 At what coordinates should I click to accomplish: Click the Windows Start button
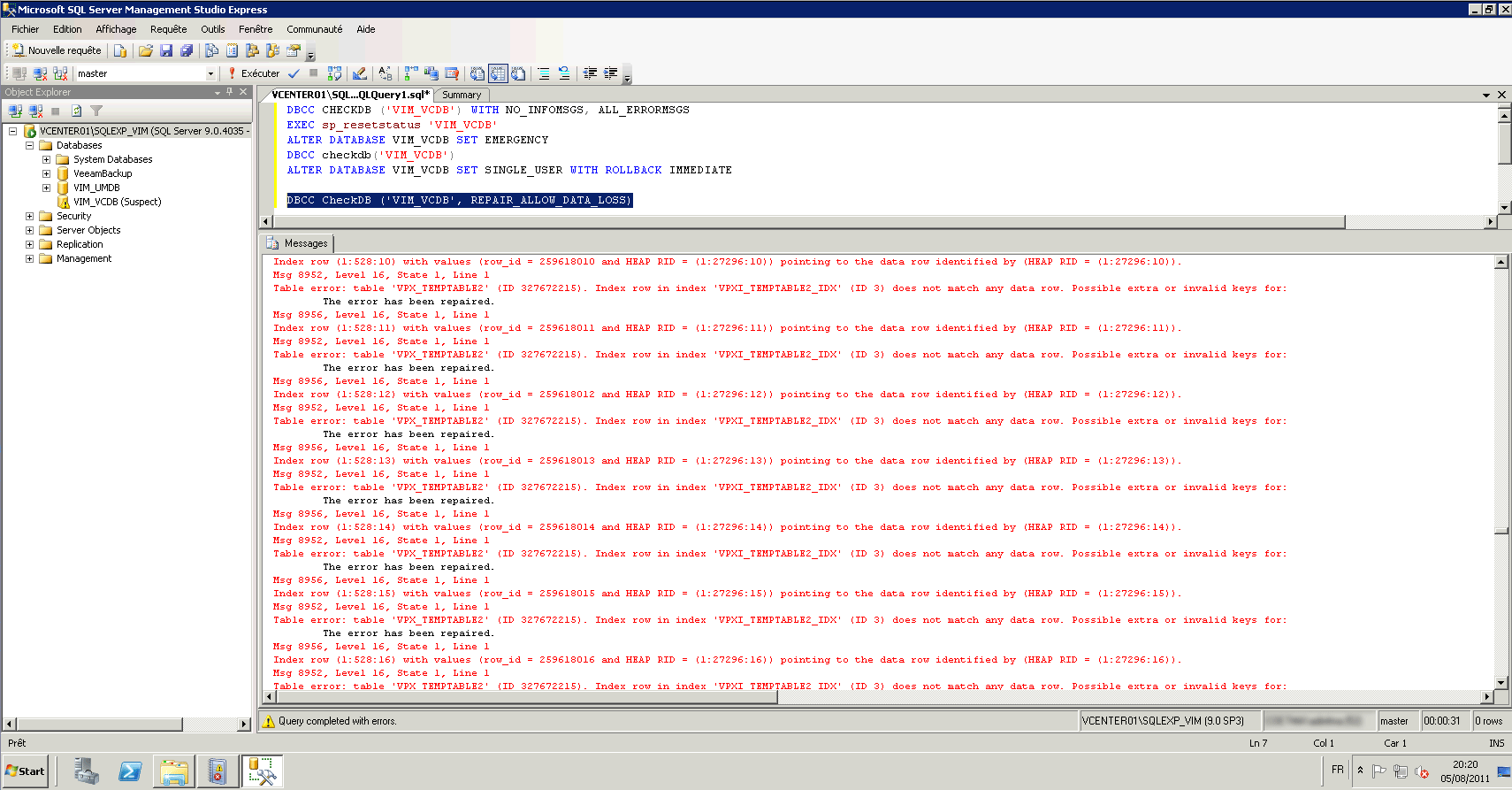pyautogui.click(x=26, y=771)
